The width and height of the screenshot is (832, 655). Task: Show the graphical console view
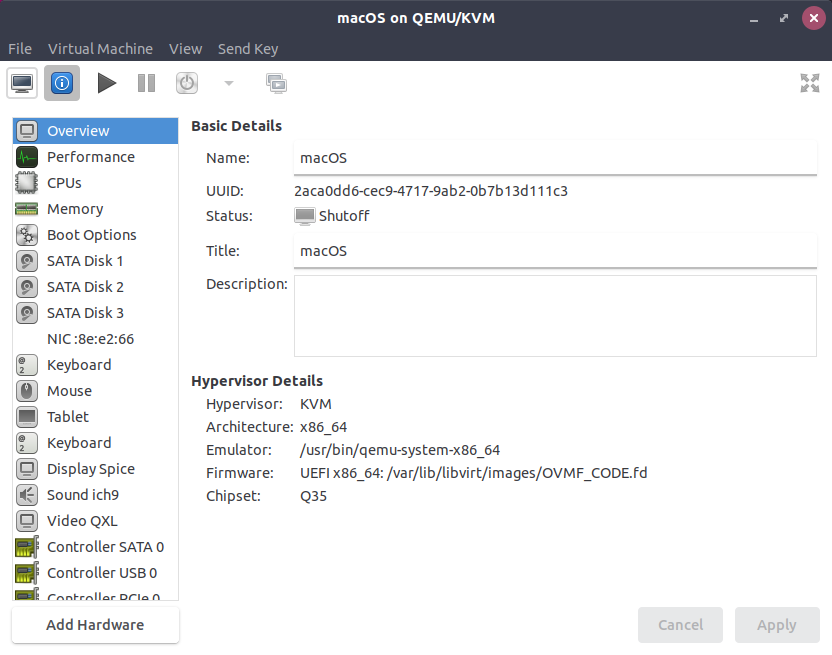coord(22,83)
